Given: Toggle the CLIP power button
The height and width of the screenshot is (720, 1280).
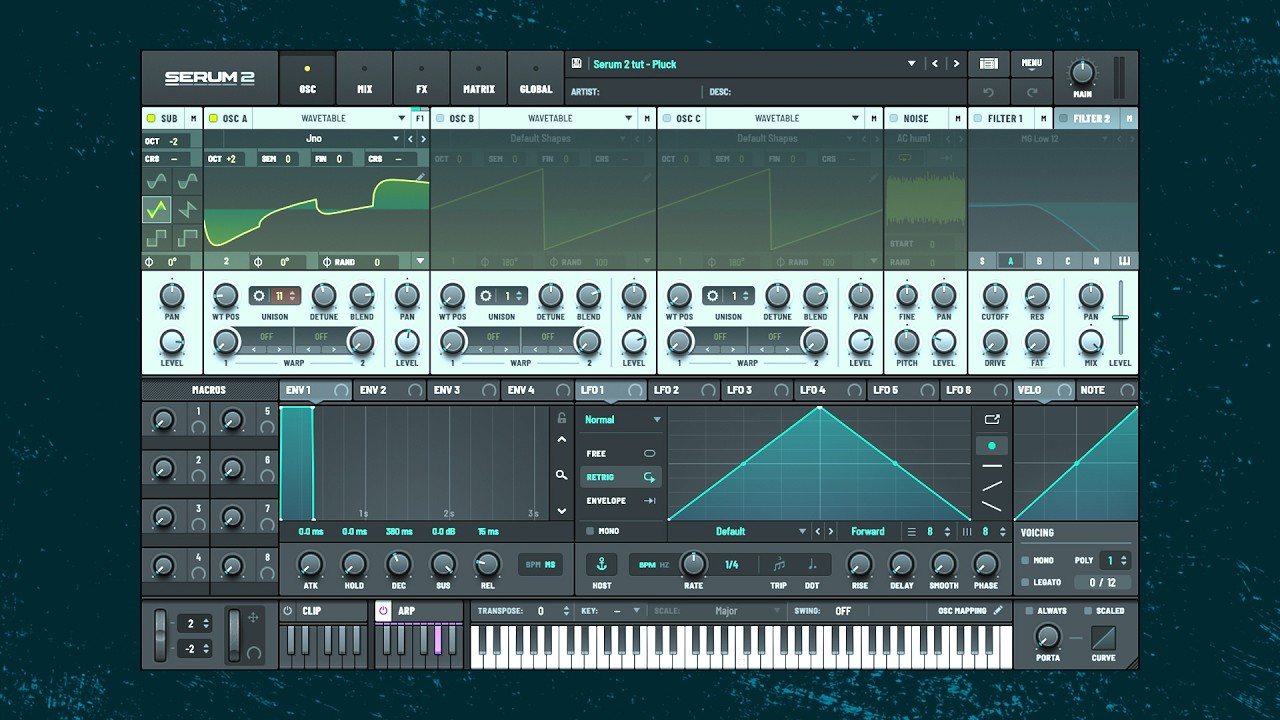Looking at the screenshot, I should [288, 610].
